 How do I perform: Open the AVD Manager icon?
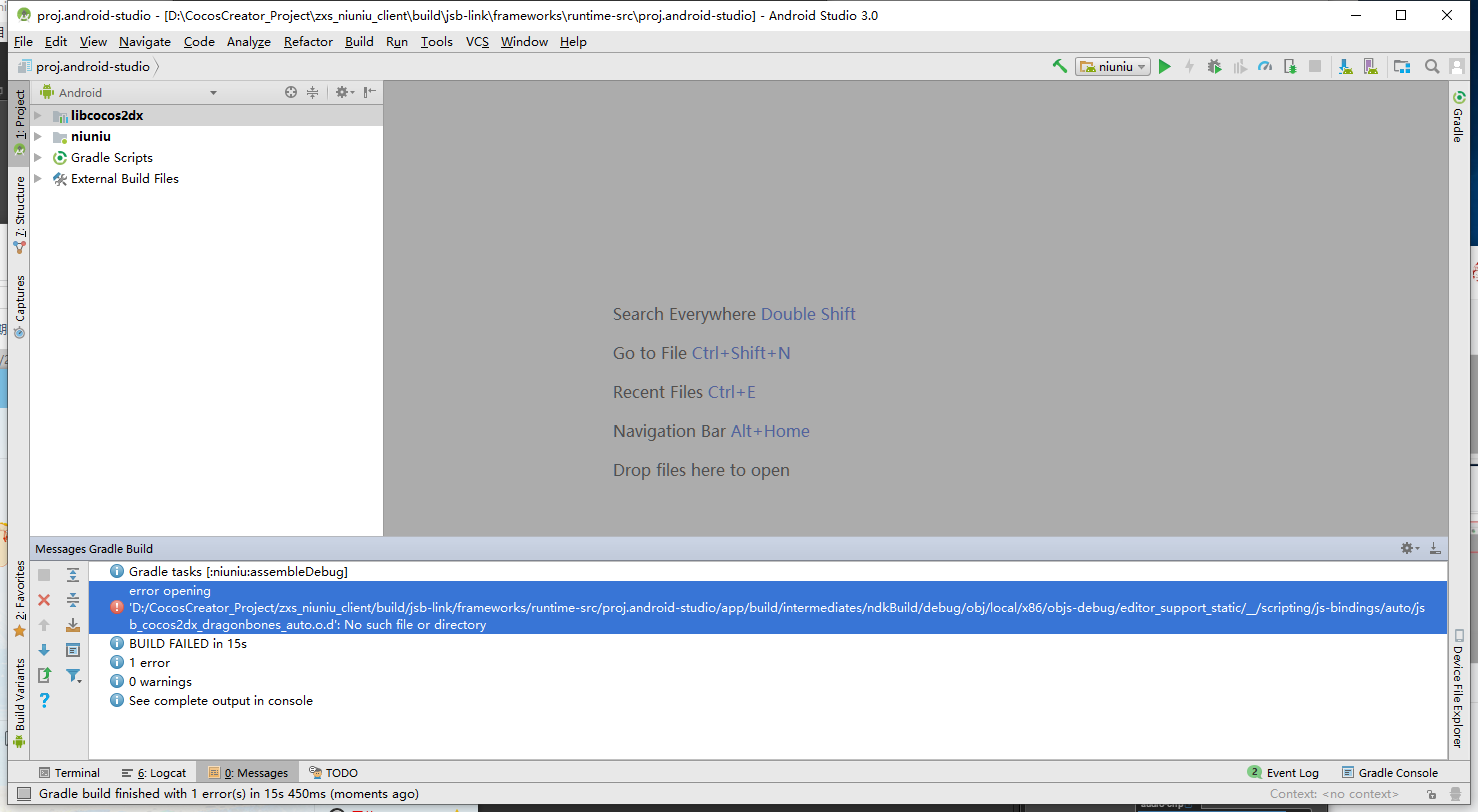pos(1371,66)
